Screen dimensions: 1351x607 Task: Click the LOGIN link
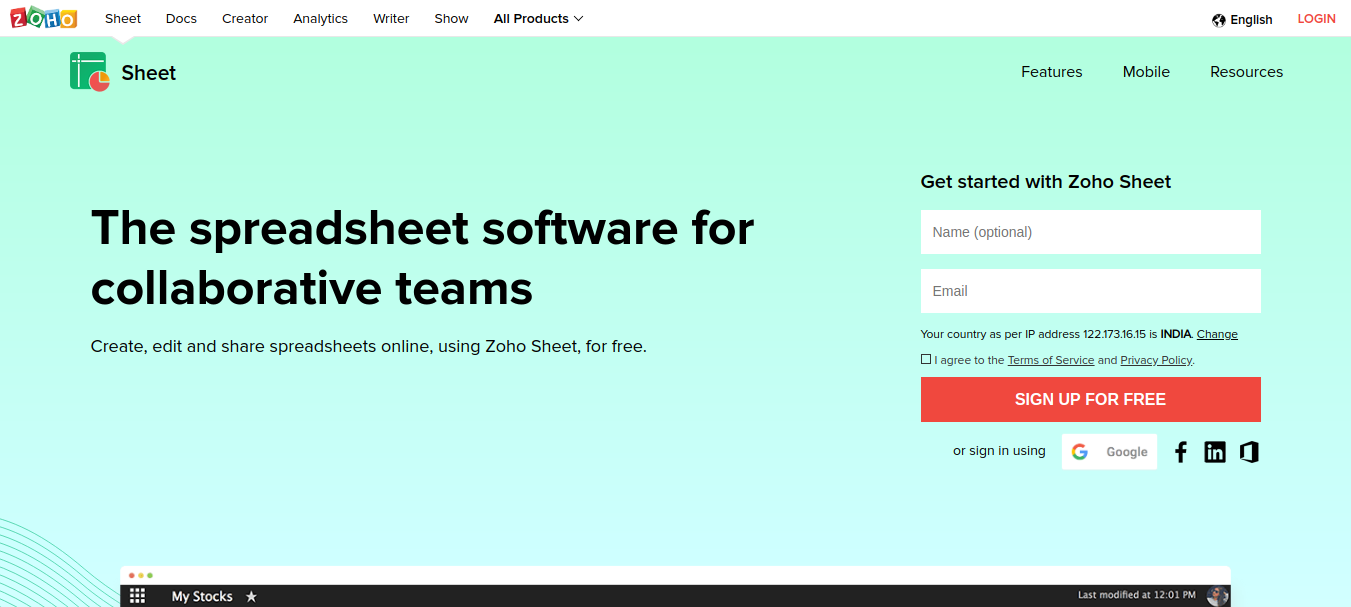1316,19
